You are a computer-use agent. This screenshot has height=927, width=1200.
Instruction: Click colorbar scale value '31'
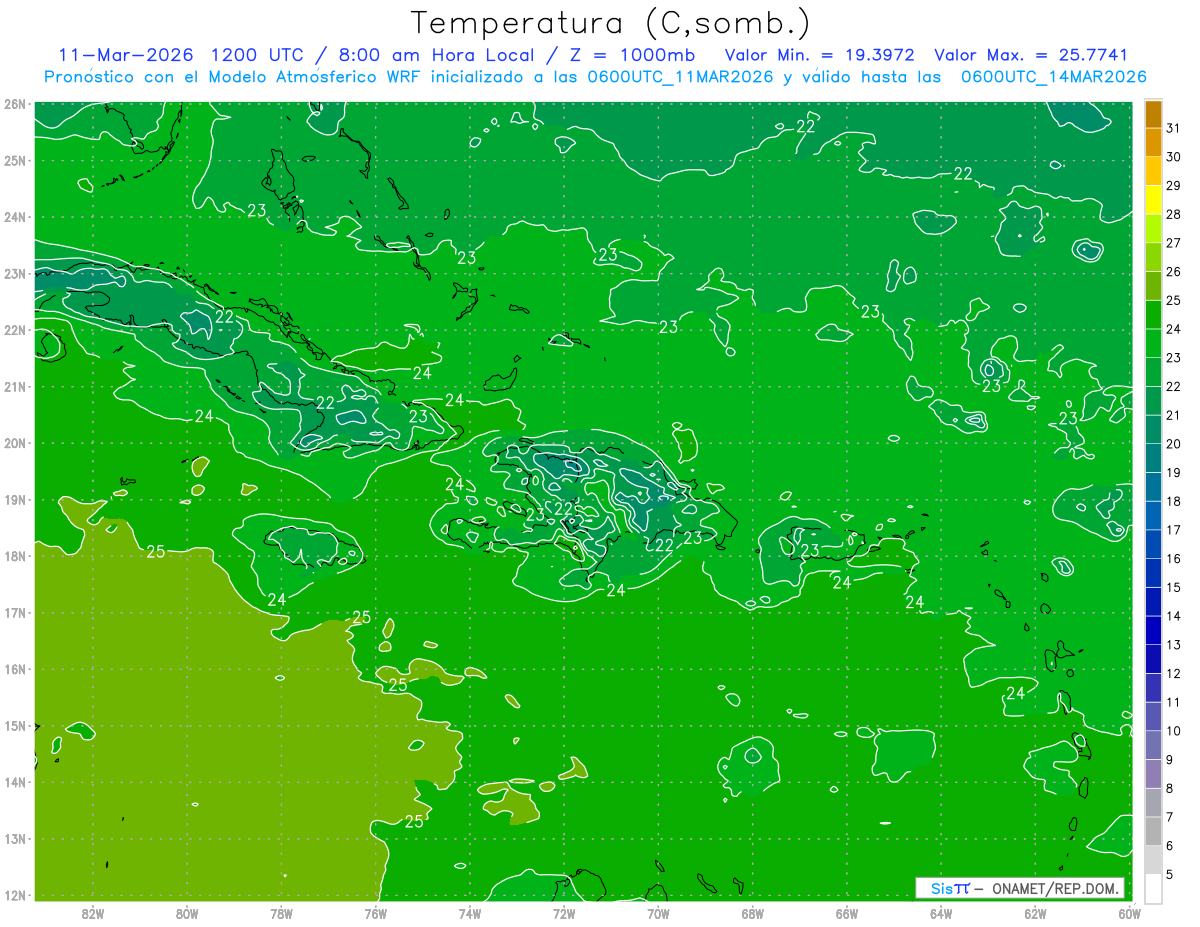pyautogui.click(x=1173, y=128)
